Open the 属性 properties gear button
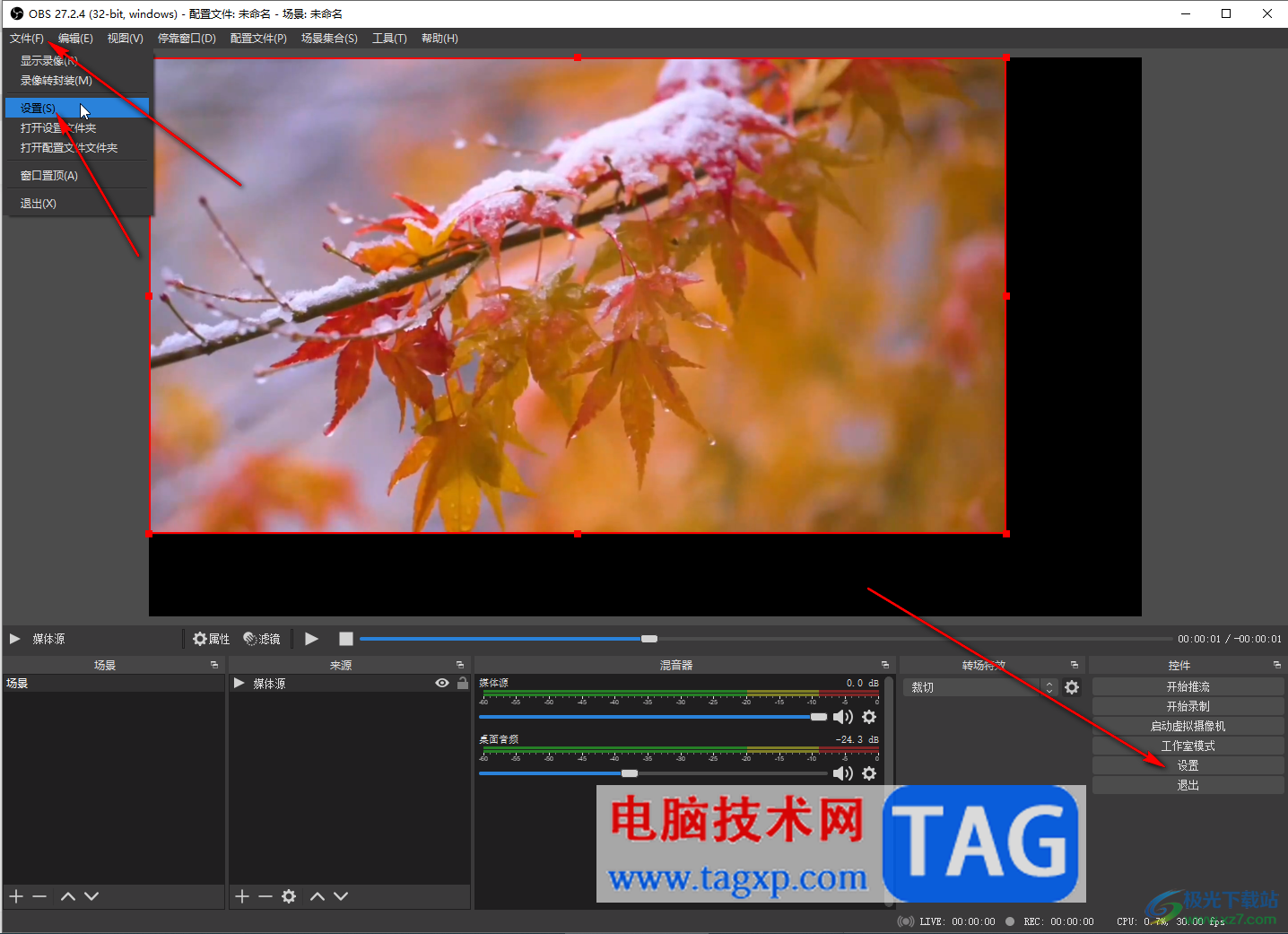Viewport: 1288px width, 934px height. 212,639
